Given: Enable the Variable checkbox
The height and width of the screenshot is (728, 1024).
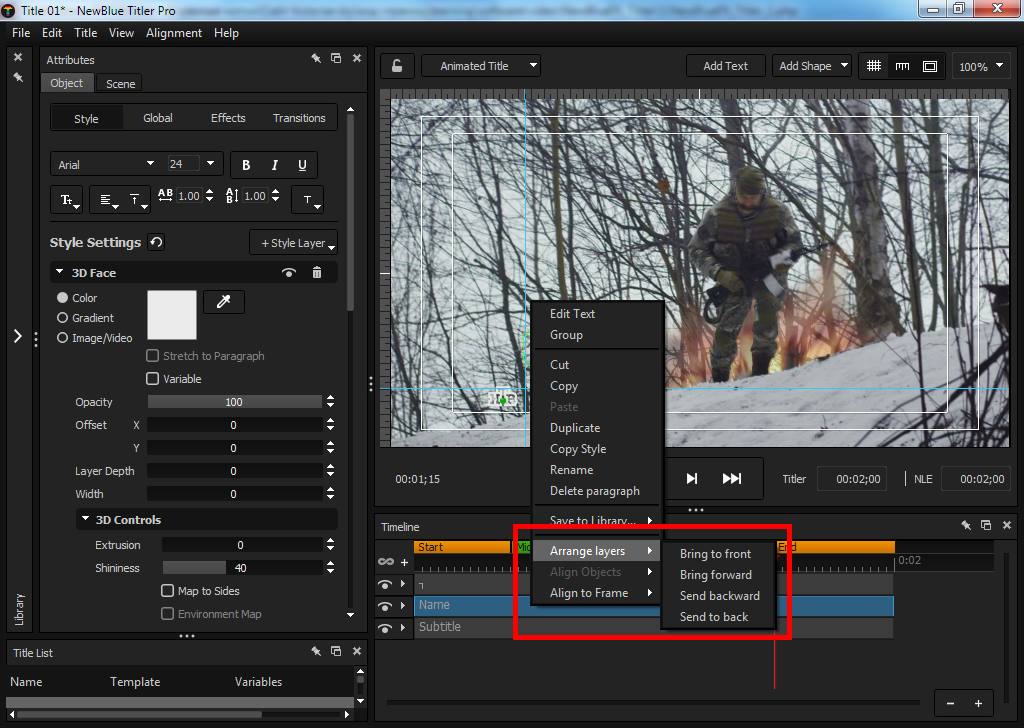Looking at the screenshot, I should pyautogui.click(x=153, y=379).
